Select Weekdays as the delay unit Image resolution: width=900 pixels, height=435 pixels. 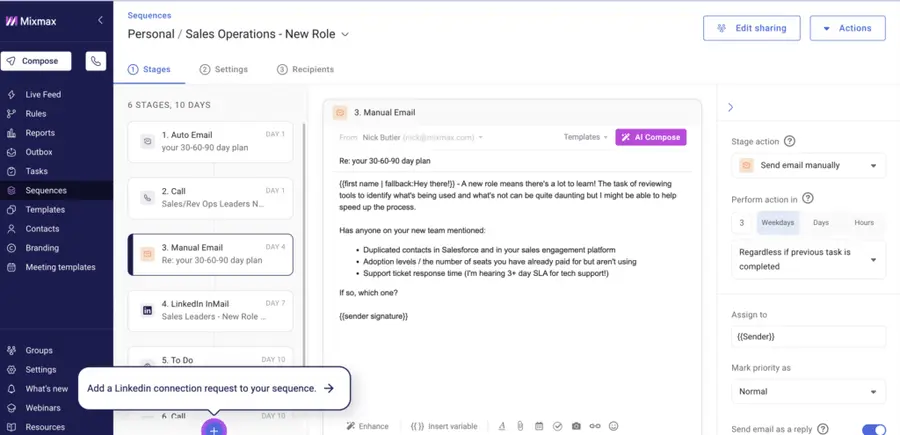point(777,223)
